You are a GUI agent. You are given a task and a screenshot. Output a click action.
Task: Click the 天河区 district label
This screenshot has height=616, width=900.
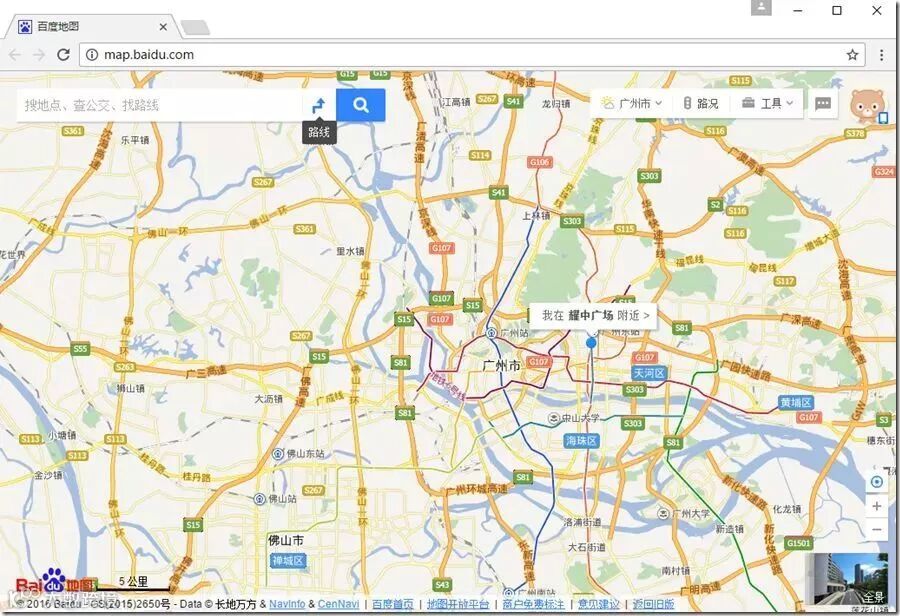[649, 373]
